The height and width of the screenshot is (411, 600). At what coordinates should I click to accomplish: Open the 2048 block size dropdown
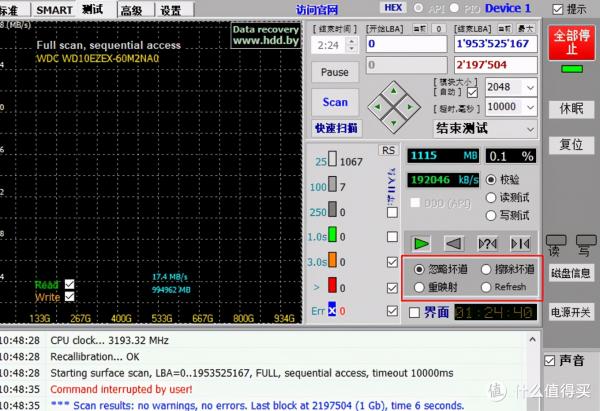tap(512, 87)
